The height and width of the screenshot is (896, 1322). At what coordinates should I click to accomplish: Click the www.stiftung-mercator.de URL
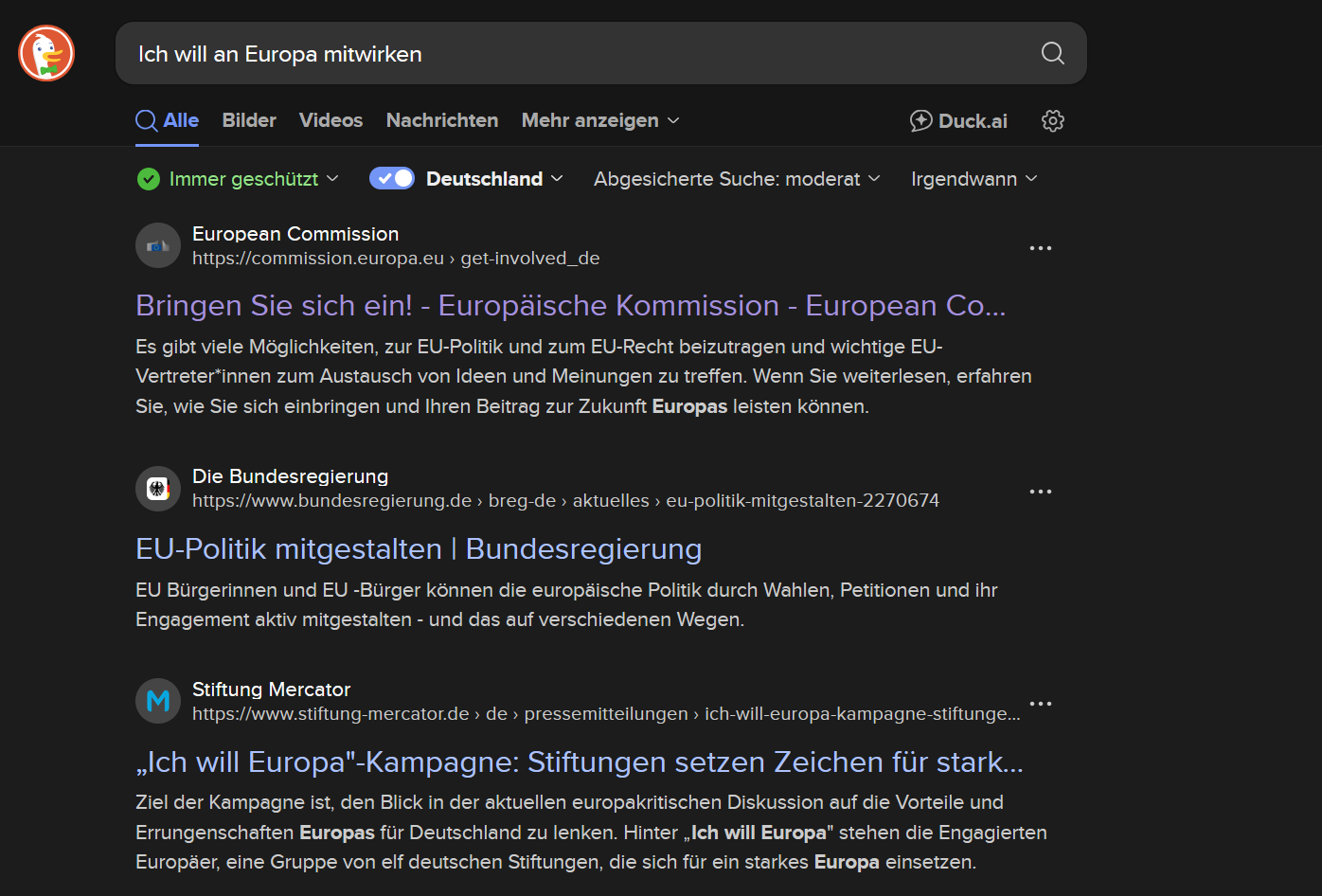(x=606, y=714)
